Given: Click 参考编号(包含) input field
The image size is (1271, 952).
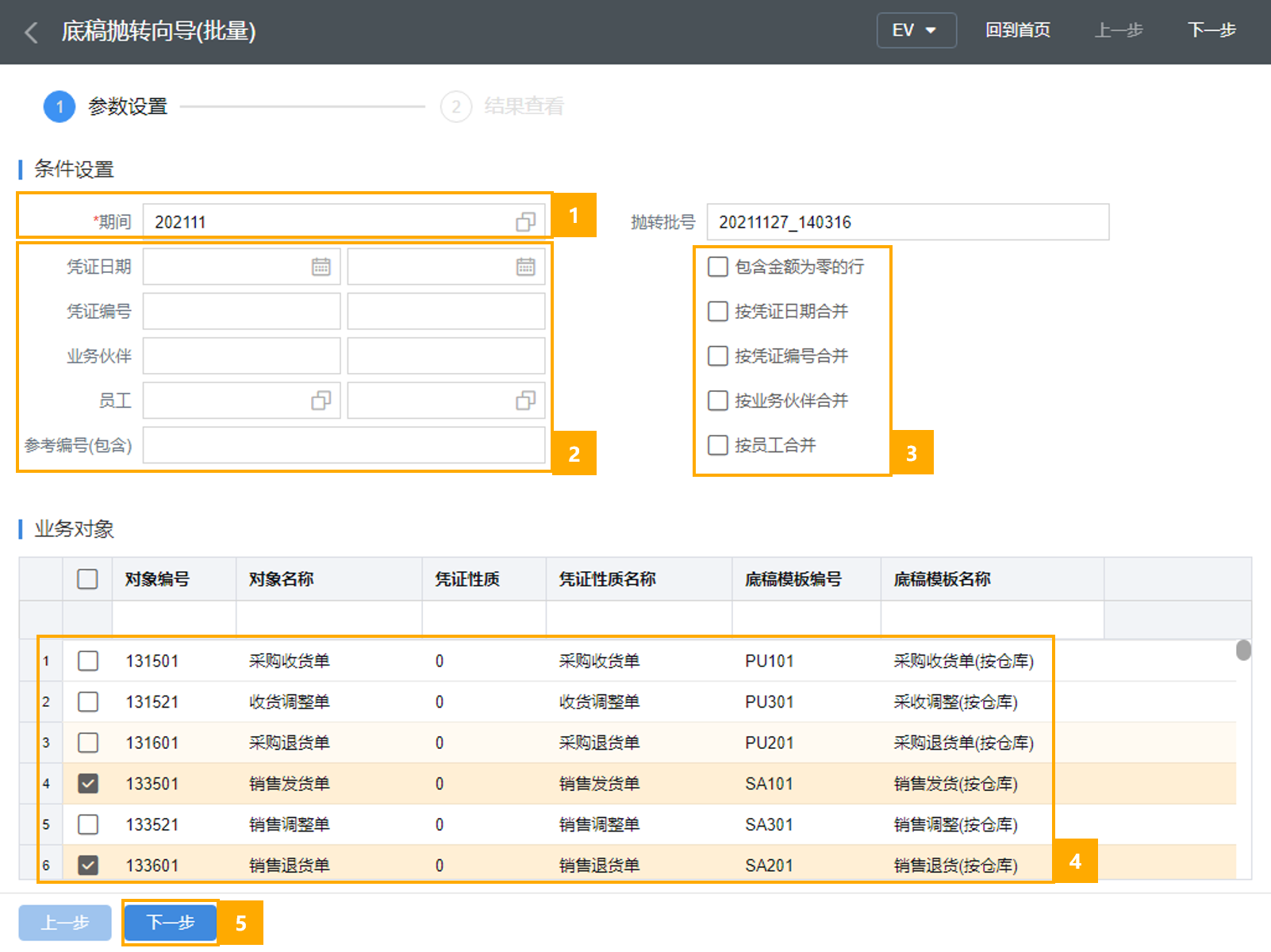Looking at the screenshot, I should pyautogui.click(x=344, y=445).
